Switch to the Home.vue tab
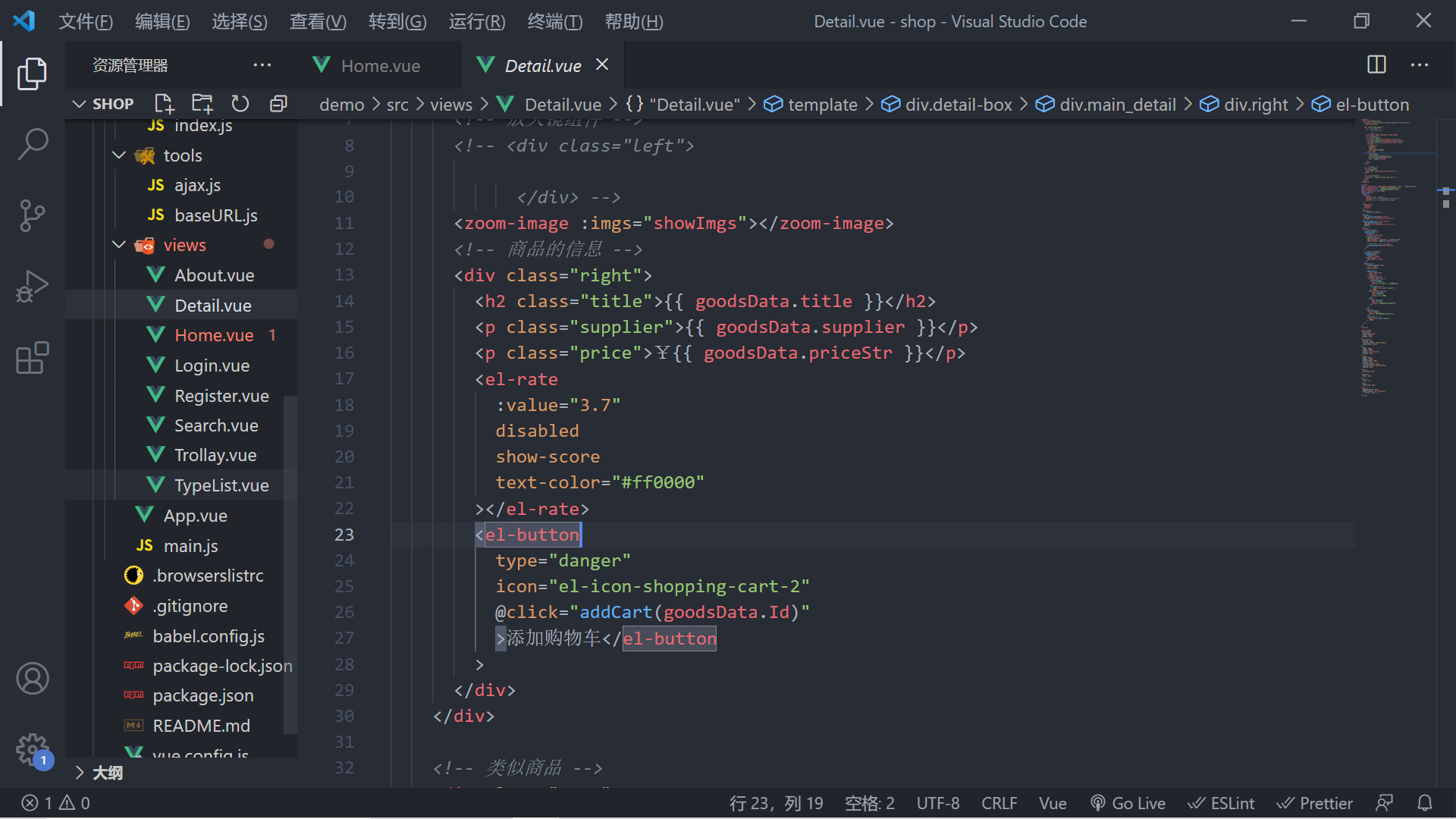This screenshot has height=819, width=1456. click(x=379, y=66)
